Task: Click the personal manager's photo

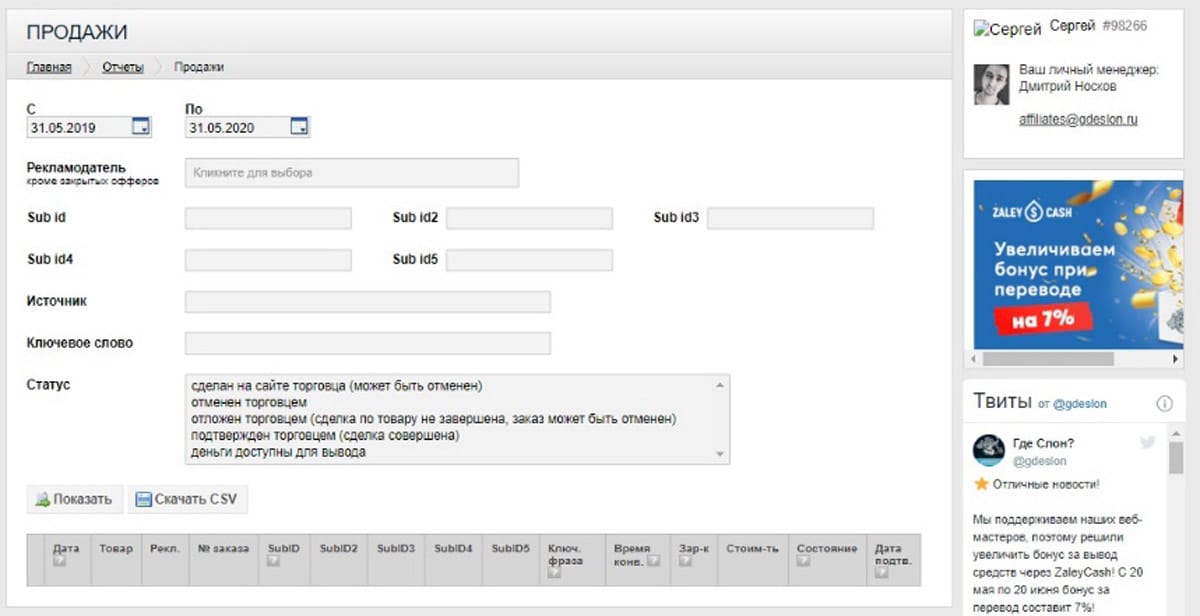Action: click(991, 85)
